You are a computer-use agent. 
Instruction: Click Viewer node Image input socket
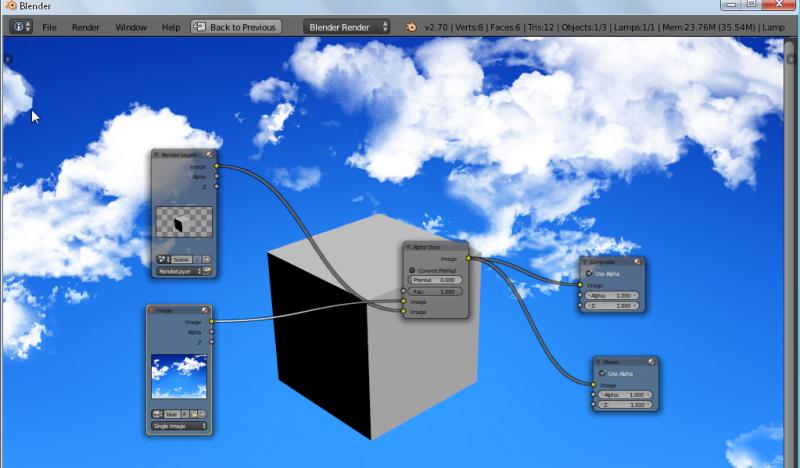[593, 384]
